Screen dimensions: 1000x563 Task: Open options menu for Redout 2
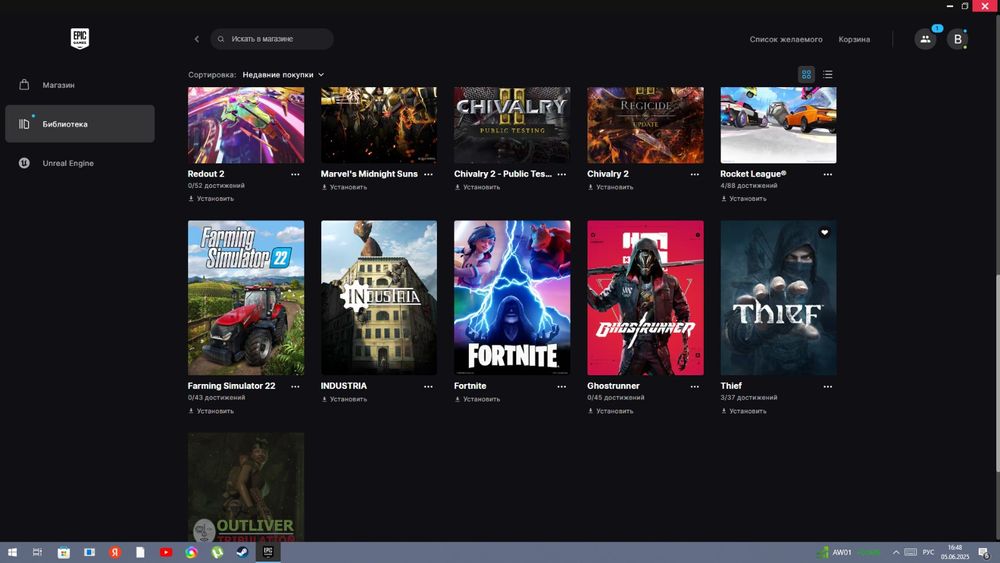pos(295,174)
